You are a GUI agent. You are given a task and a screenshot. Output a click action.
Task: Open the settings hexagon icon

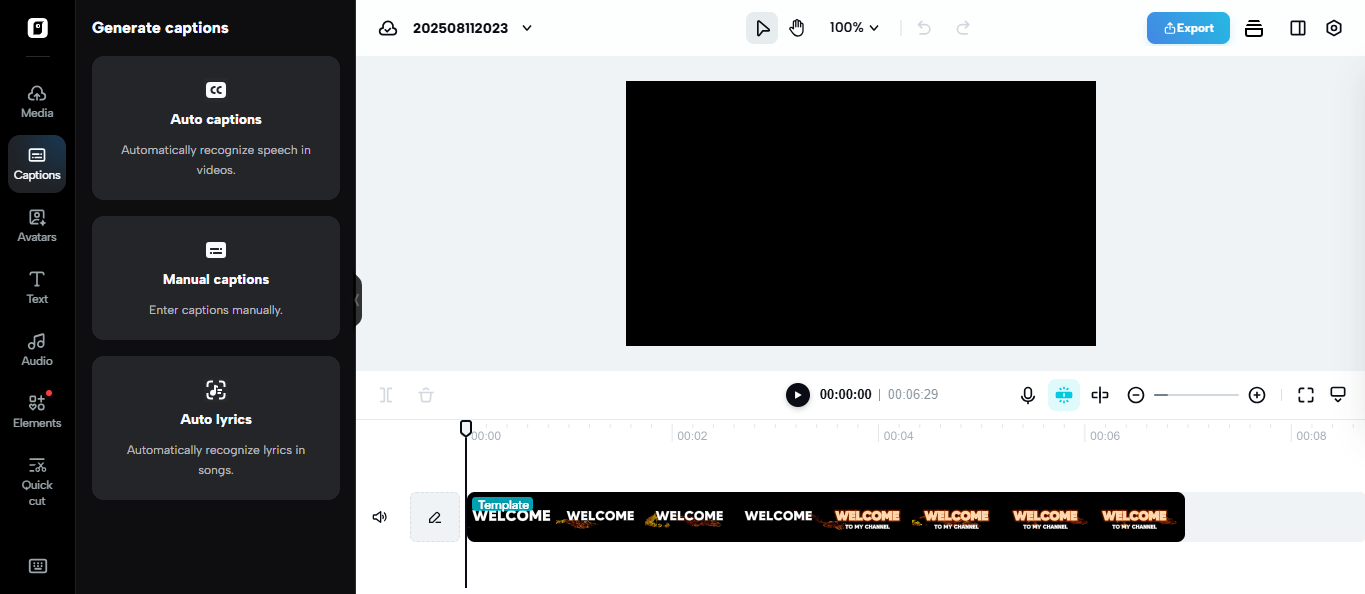click(x=1333, y=28)
